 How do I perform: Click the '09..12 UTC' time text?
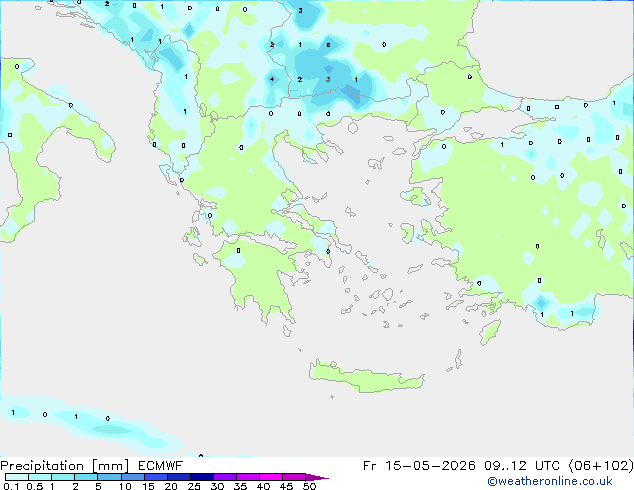point(522,466)
